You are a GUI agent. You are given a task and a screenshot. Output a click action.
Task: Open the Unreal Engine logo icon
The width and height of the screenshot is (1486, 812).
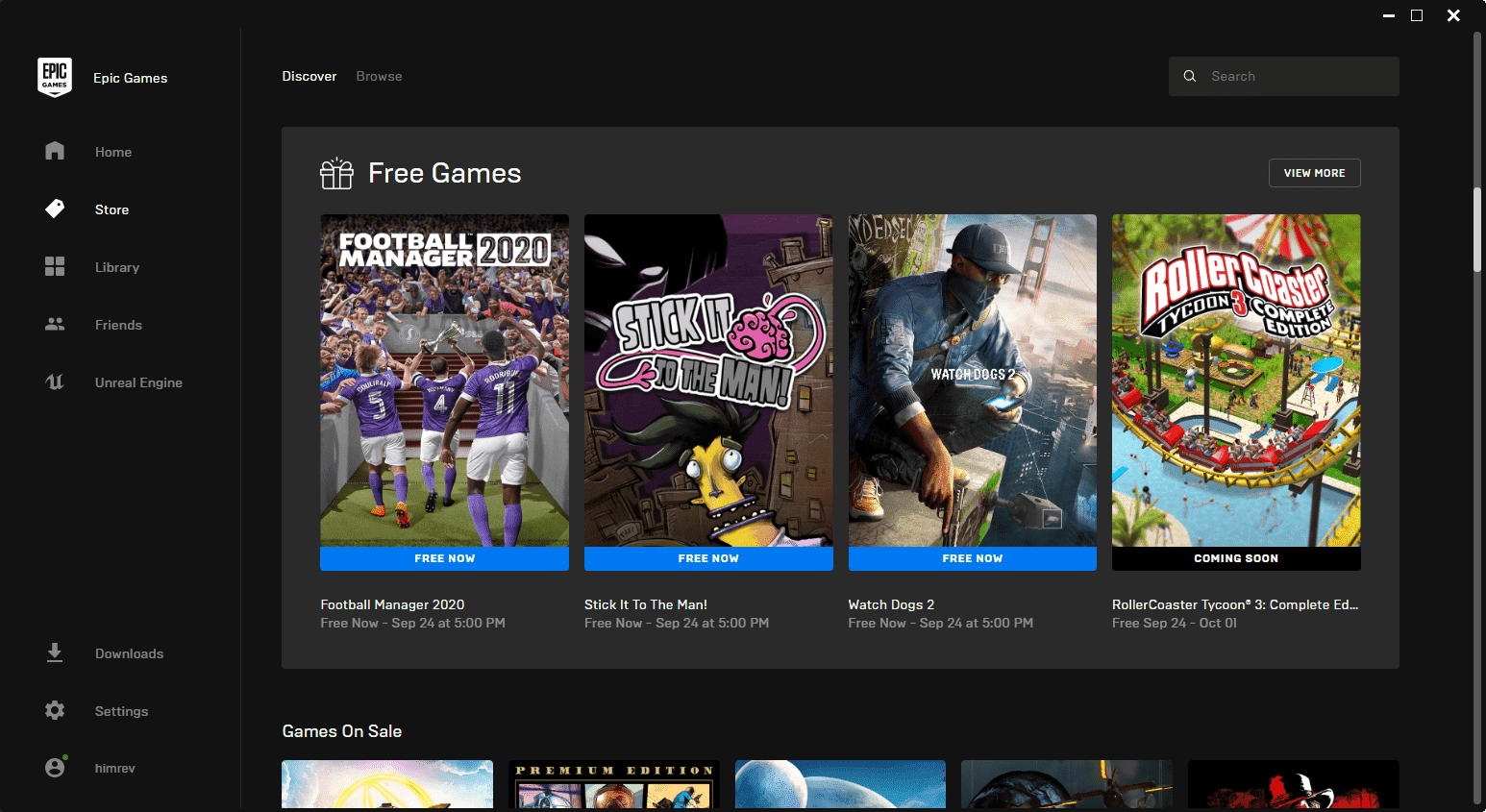(x=55, y=381)
